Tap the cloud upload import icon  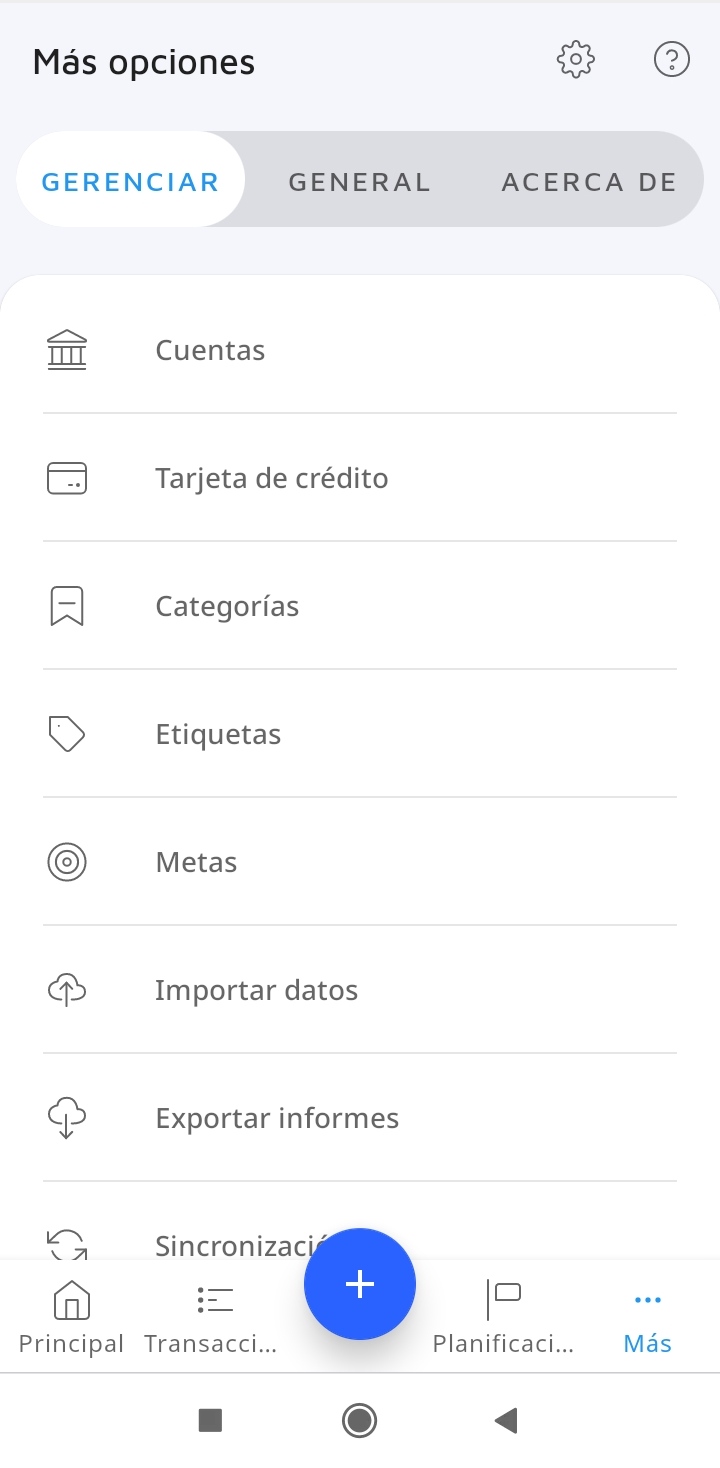point(67,991)
